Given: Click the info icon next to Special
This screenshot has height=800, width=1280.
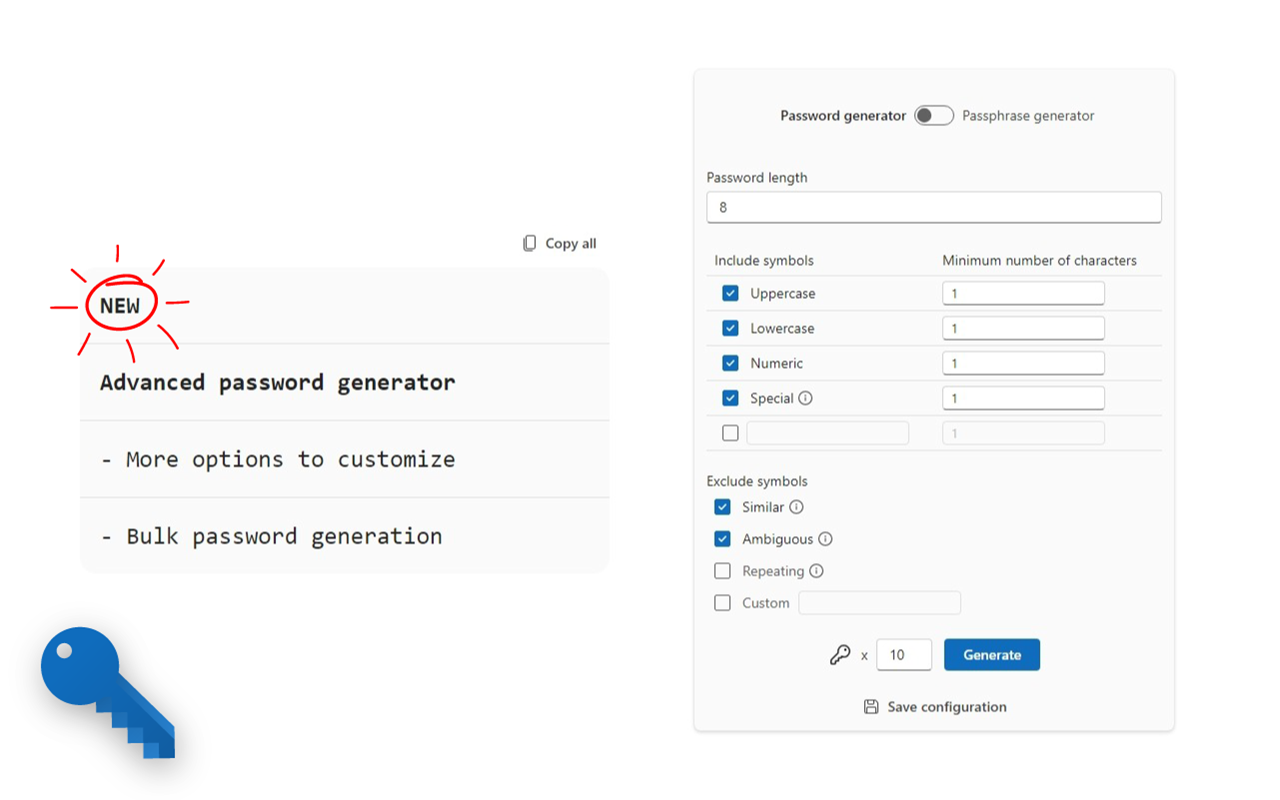Looking at the screenshot, I should [x=806, y=398].
